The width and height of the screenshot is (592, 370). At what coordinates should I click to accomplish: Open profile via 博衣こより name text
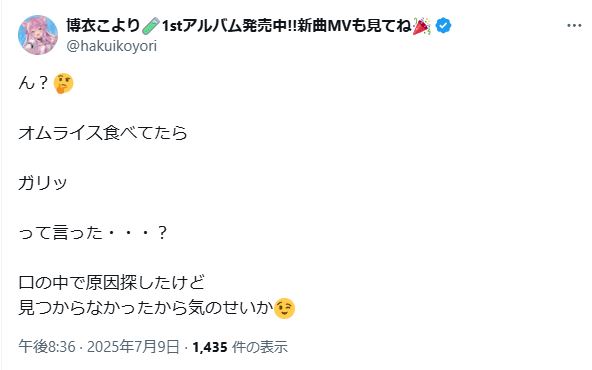coord(103,26)
